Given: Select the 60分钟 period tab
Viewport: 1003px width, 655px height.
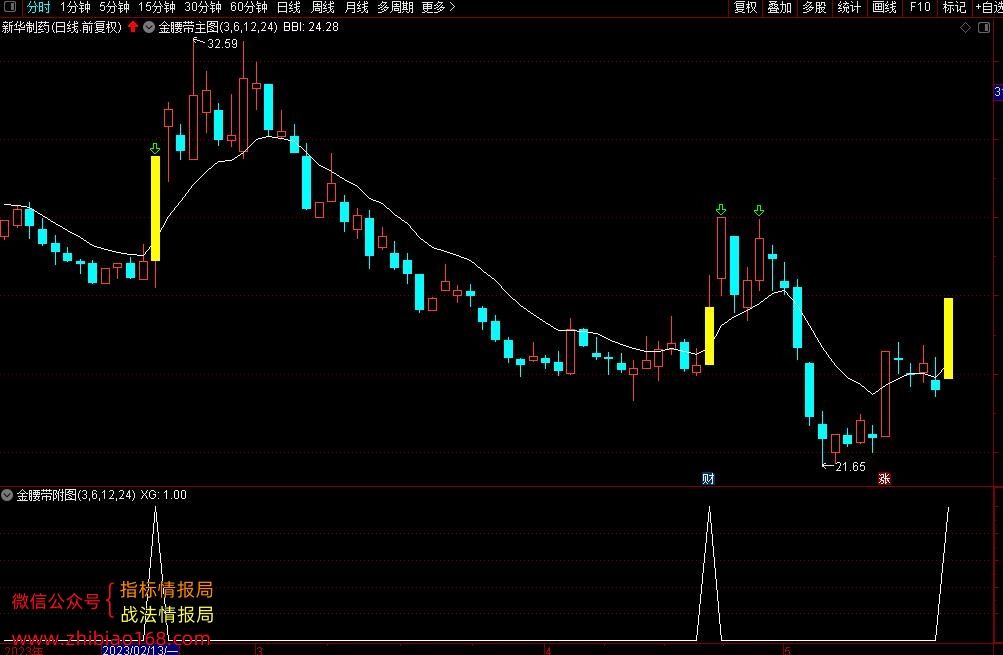Looking at the screenshot, I should coord(249,8).
